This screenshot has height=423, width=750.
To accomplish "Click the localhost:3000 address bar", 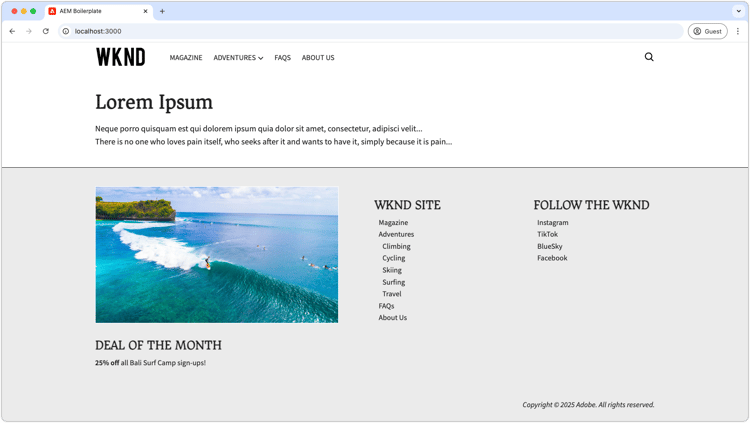I will [x=371, y=31].
